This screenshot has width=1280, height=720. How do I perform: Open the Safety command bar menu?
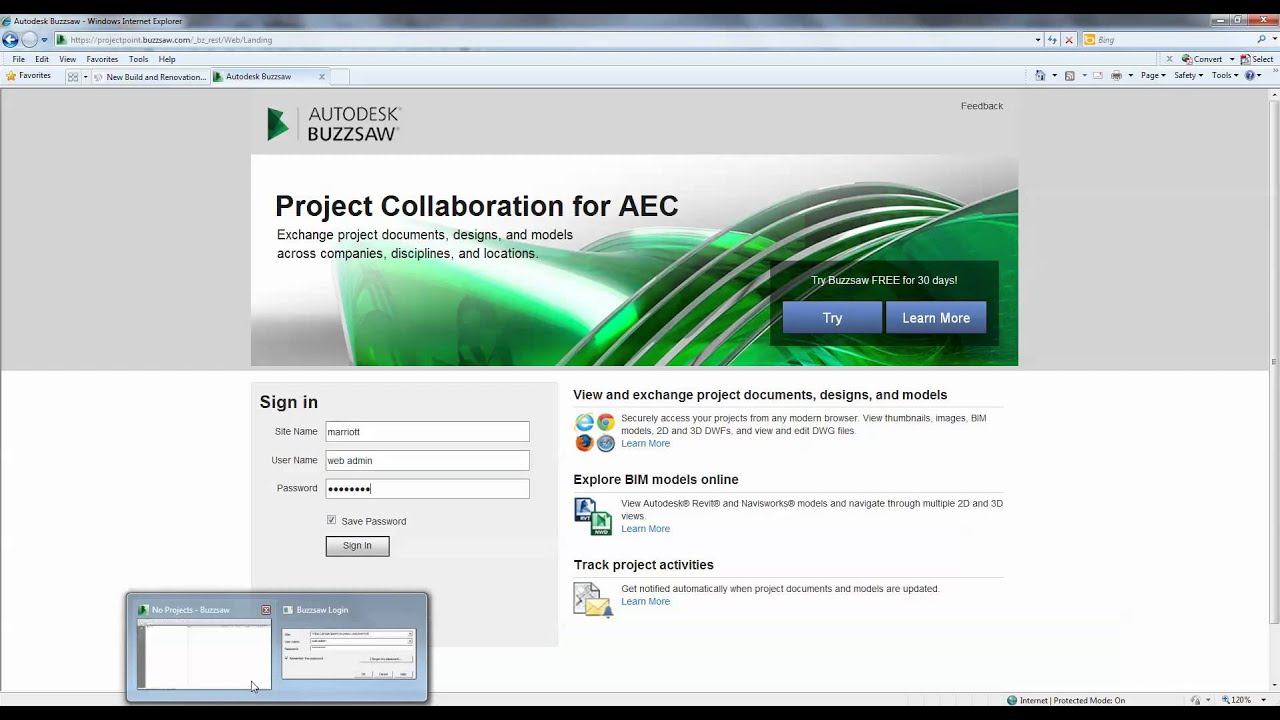coord(1189,76)
